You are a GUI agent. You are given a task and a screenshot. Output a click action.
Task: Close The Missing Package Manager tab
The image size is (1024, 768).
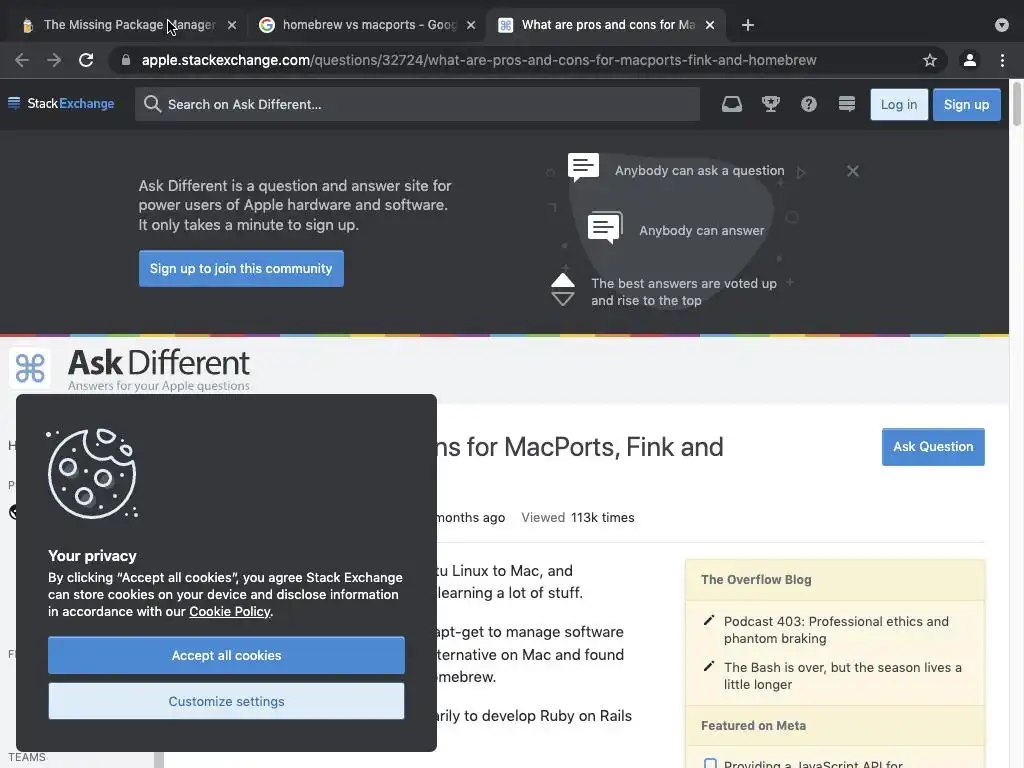click(232, 25)
